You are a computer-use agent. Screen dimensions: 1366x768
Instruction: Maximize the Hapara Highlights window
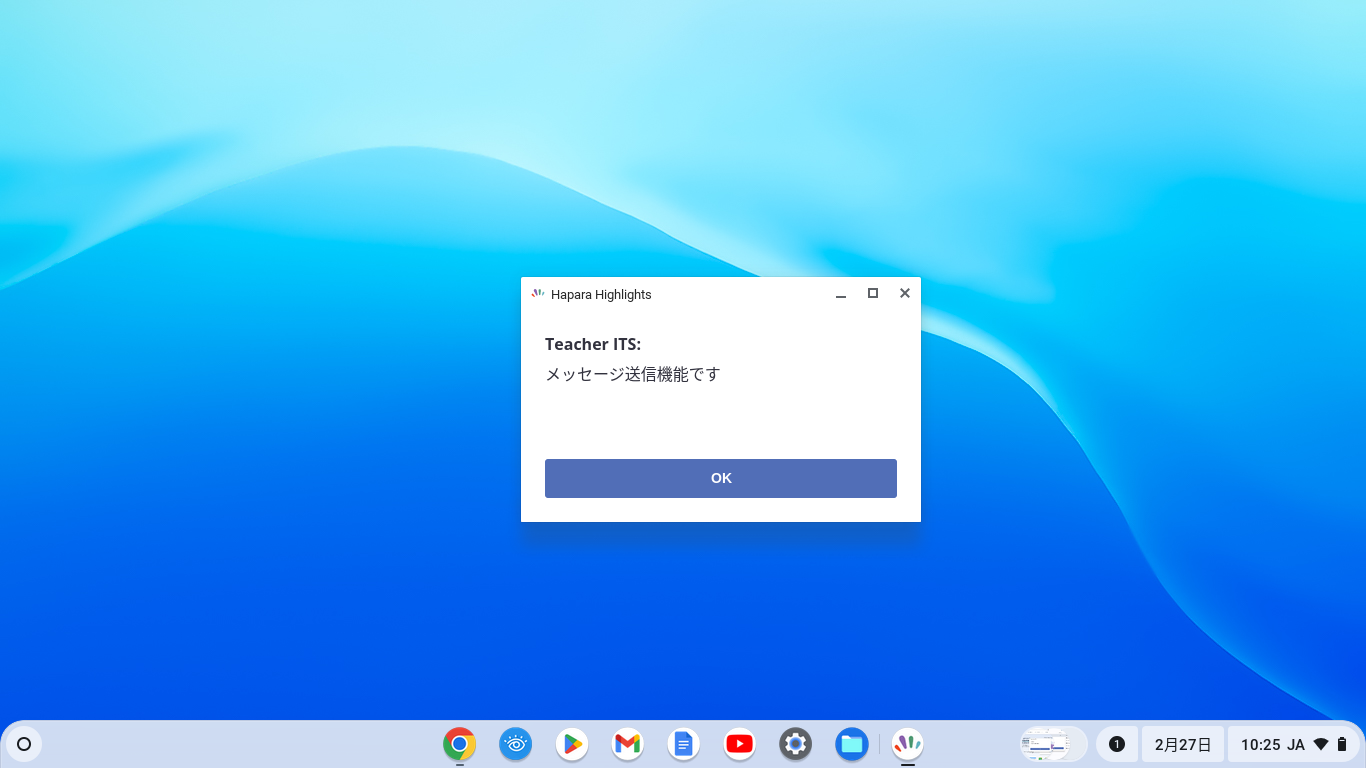(873, 293)
